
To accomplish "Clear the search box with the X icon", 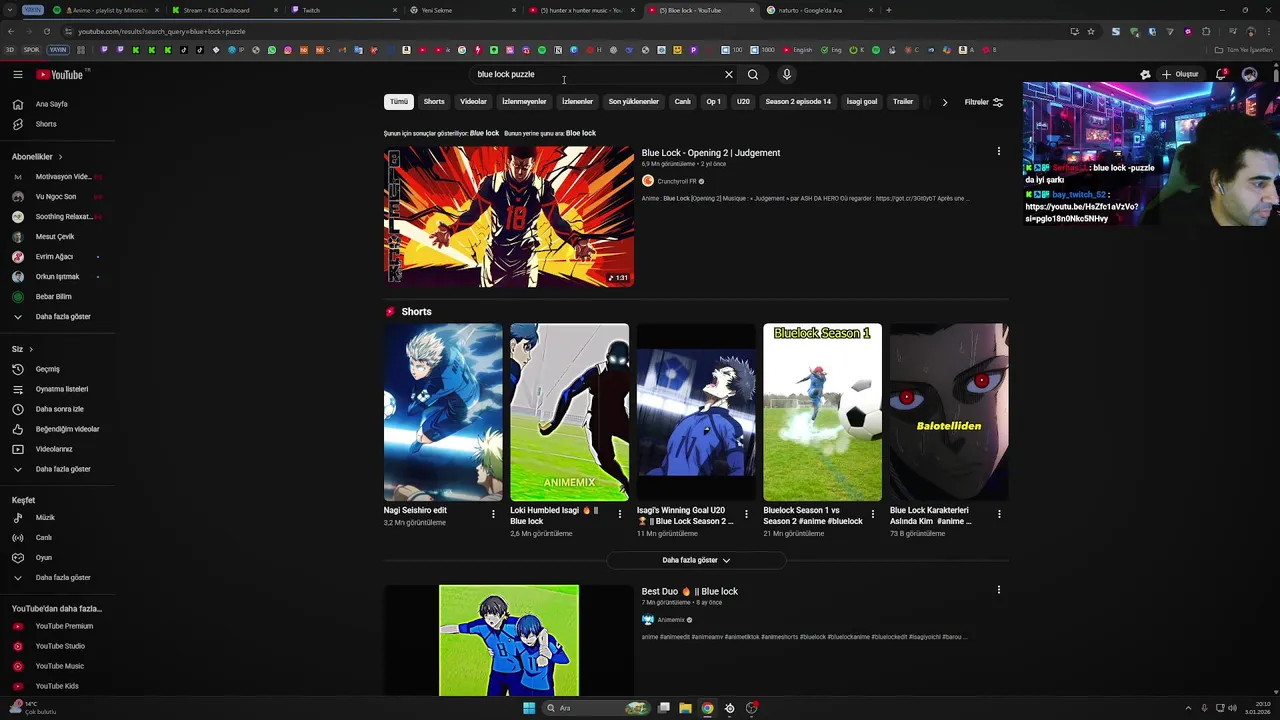I will [729, 74].
